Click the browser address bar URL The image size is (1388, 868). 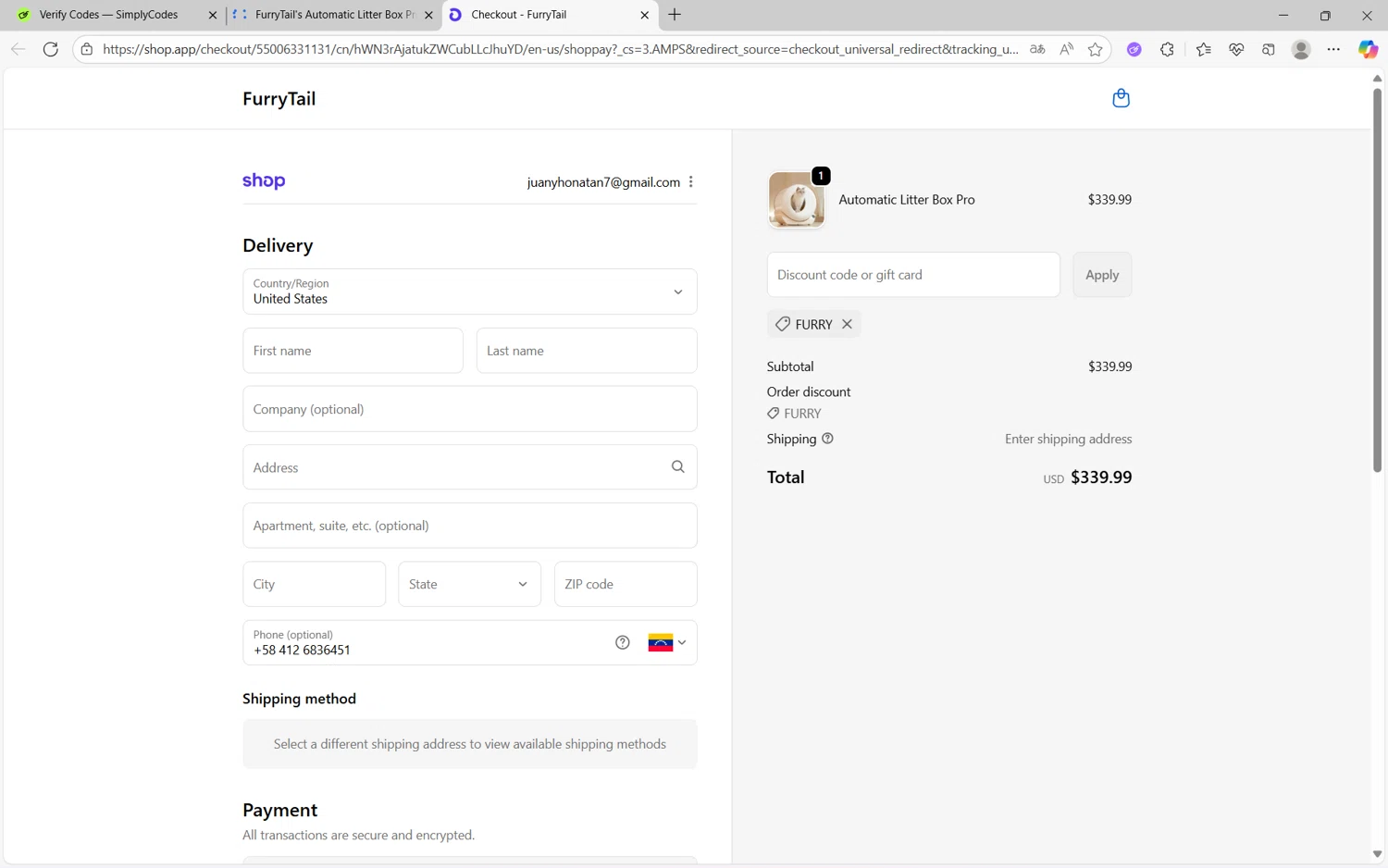(x=560, y=49)
